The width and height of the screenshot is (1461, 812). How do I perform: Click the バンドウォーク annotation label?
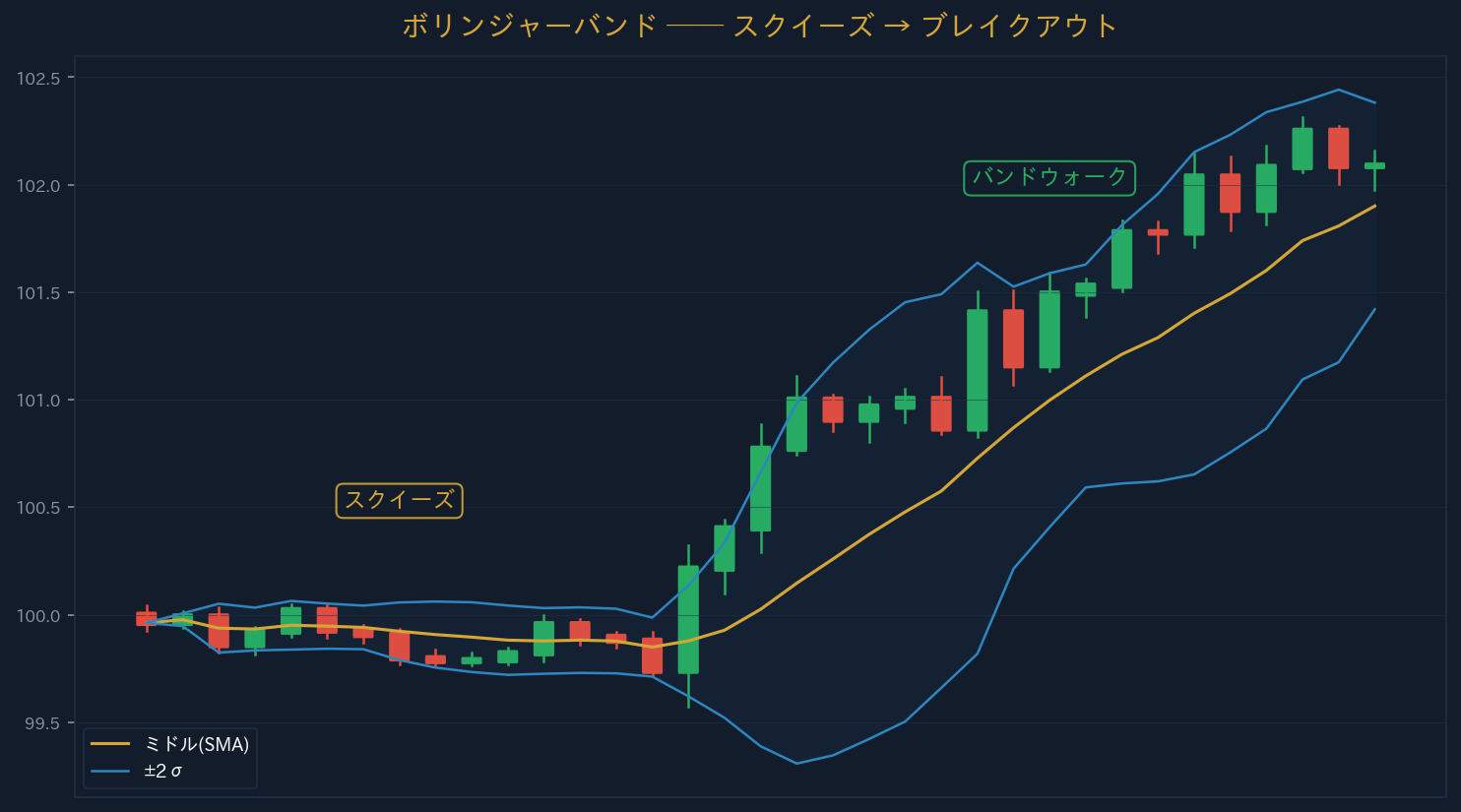tap(1048, 177)
